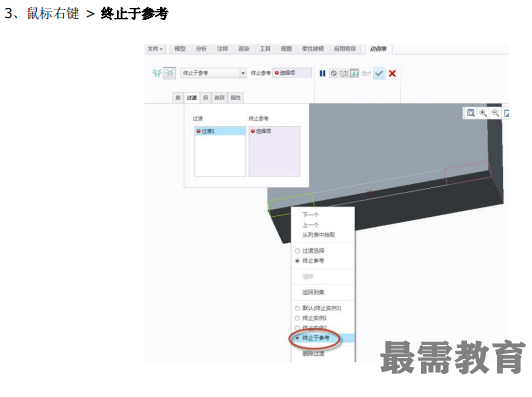Image resolution: width=532 pixels, height=397 pixels.
Task: Click the no-preview circle icon
Action: point(334,73)
